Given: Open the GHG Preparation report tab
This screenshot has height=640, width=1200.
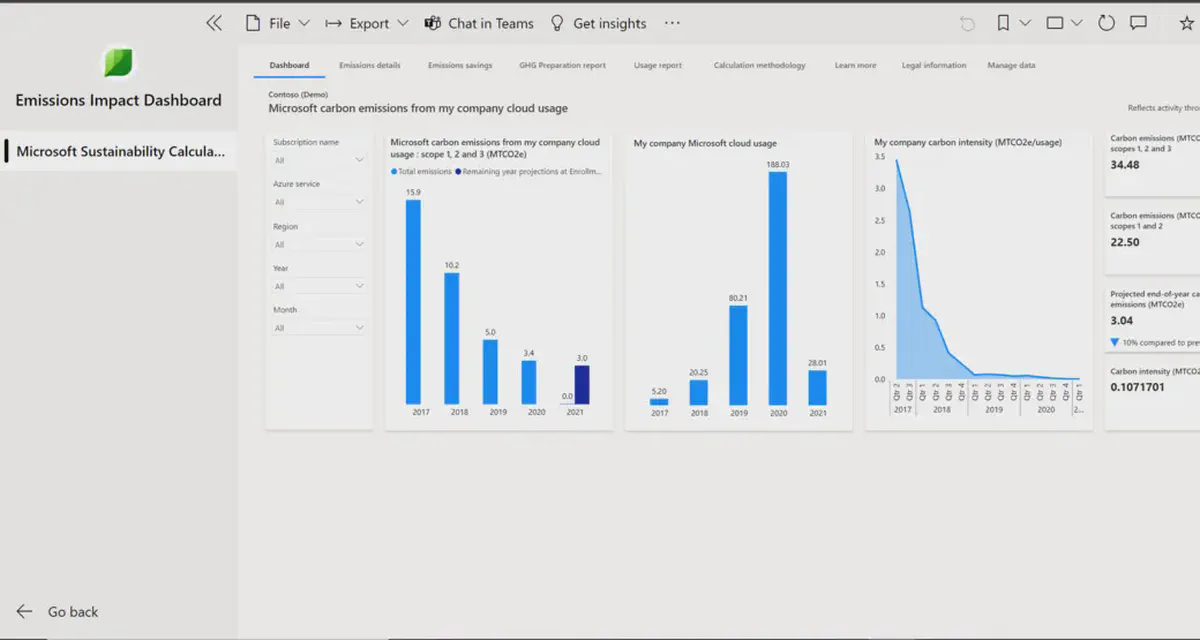Looking at the screenshot, I should click(x=562, y=64).
